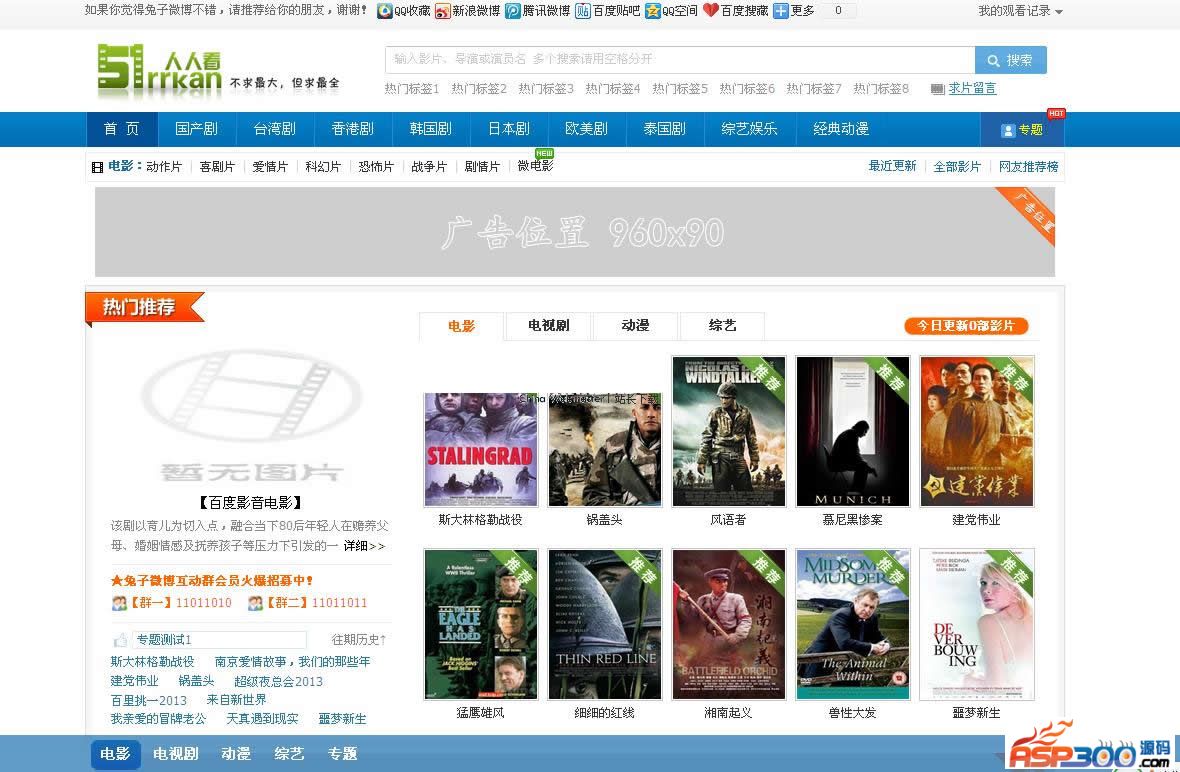Switch to 动漫 recommendation tab

(x=635, y=325)
